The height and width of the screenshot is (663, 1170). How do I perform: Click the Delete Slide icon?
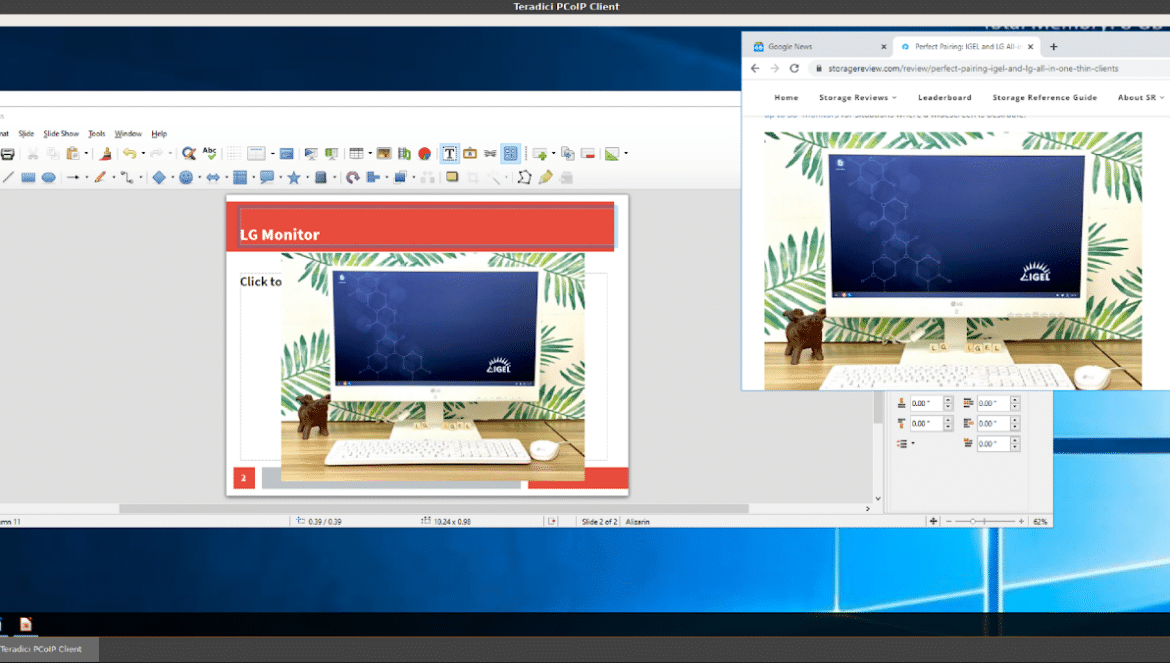coord(588,154)
